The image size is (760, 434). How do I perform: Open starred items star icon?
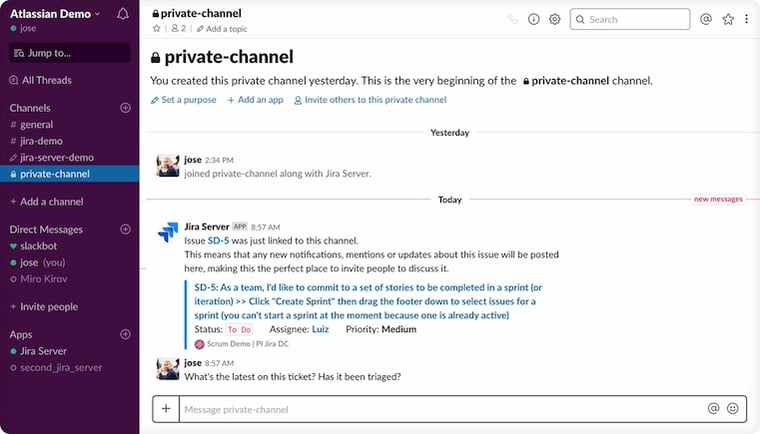[x=728, y=19]
